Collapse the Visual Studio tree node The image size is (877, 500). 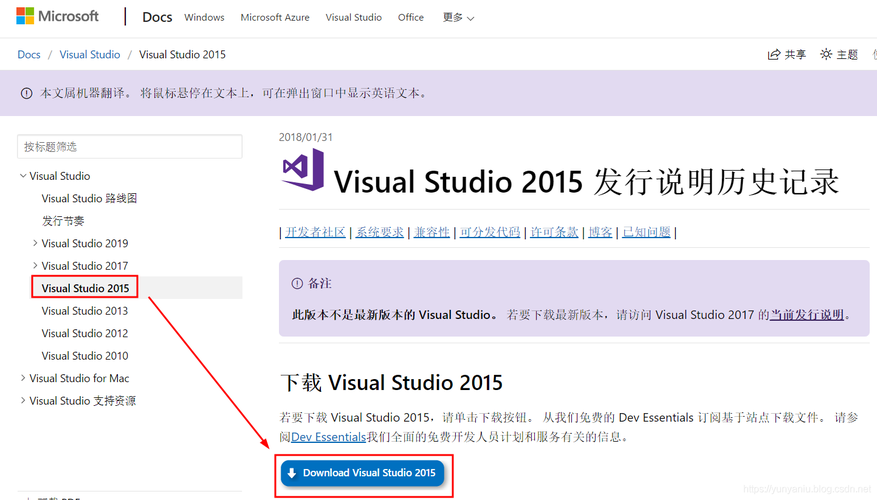[x=23, y=176]
